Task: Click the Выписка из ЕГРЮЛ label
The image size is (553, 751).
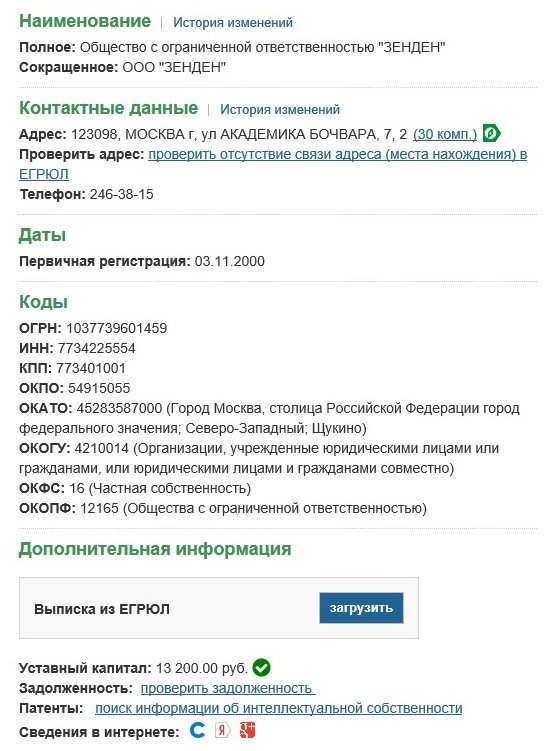Action: 102,609
